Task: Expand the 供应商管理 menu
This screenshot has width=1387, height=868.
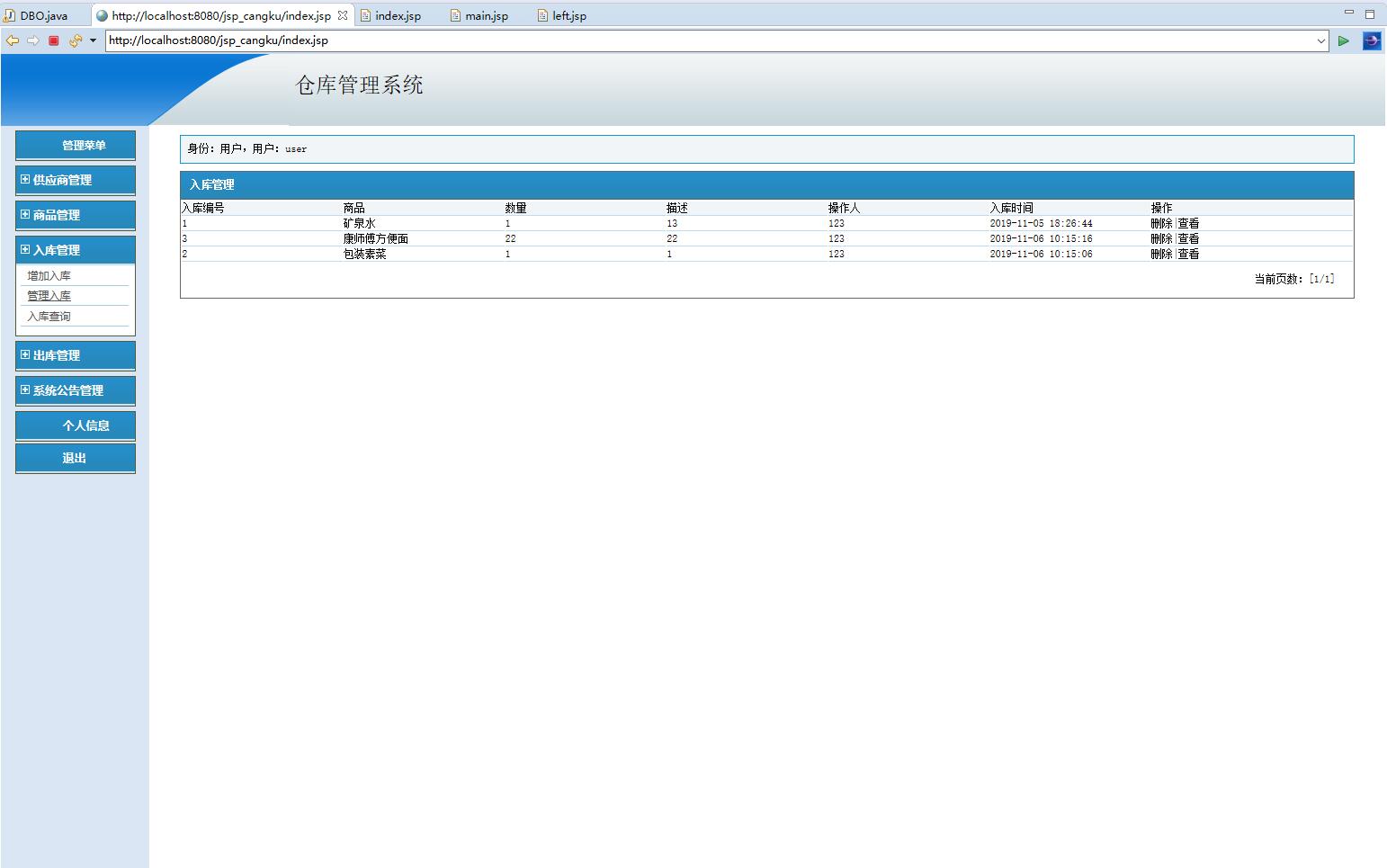Action: tap(76, 180)
